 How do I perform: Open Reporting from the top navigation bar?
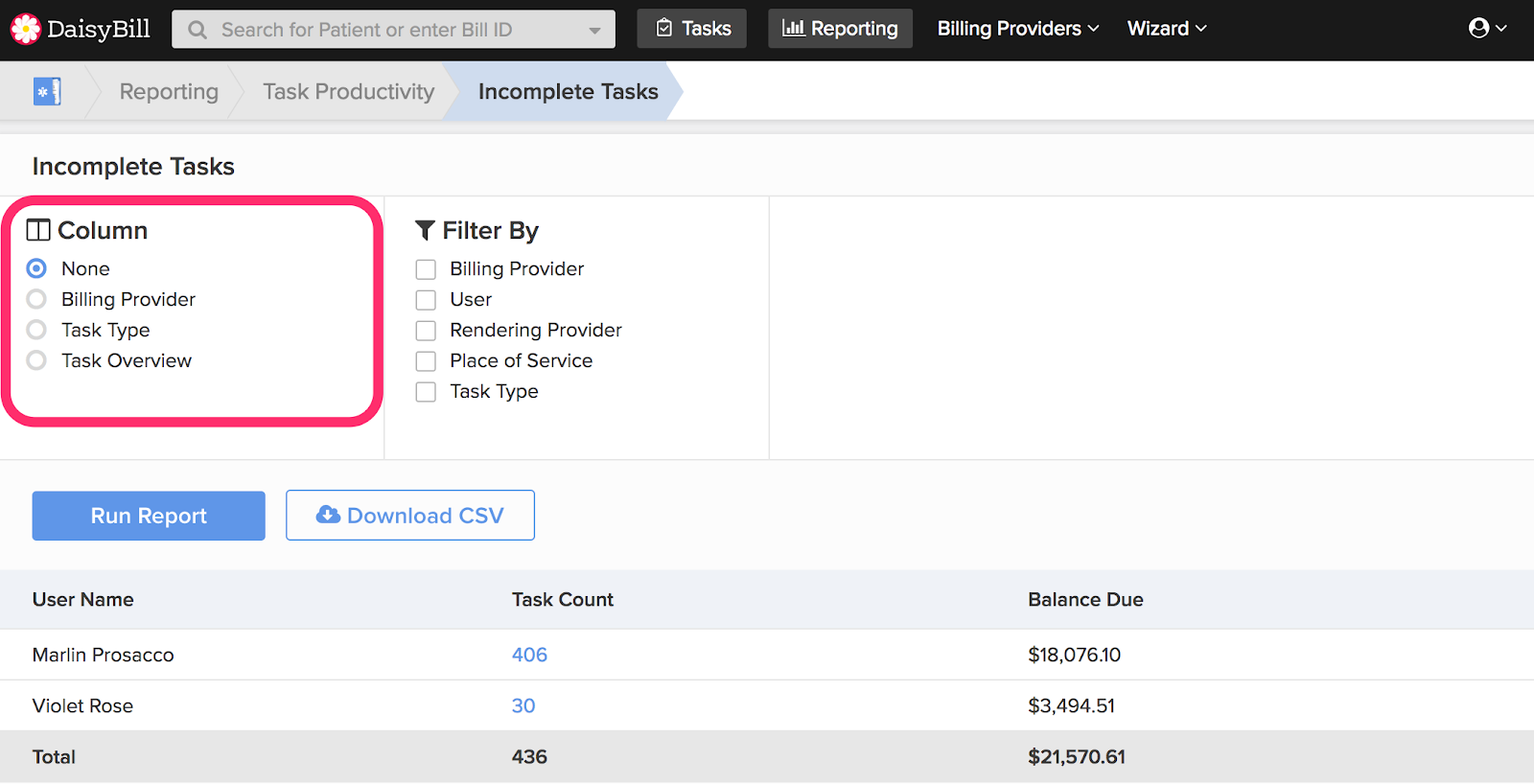point(840,29)
